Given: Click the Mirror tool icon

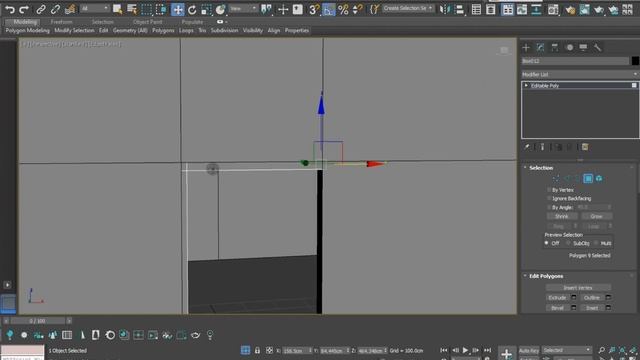Looking at the screenshot, I should point(444,9).
